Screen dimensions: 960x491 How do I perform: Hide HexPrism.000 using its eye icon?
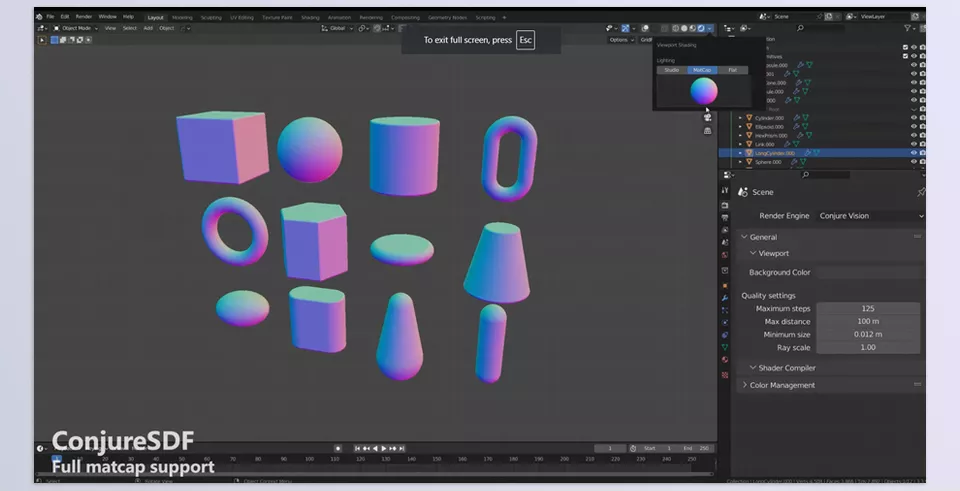pyautogui.click(x=914, y=135)
